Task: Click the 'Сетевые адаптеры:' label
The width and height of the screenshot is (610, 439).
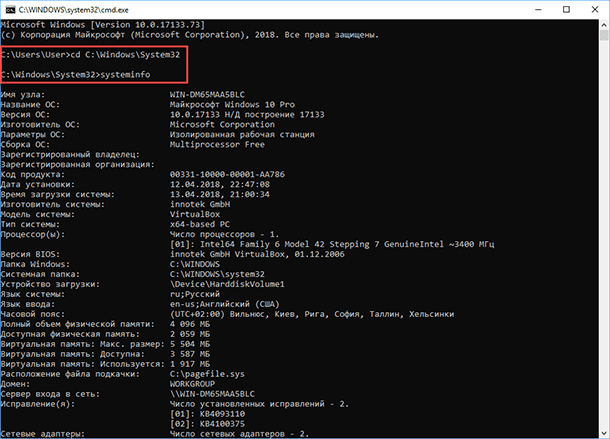Action: 43,434
